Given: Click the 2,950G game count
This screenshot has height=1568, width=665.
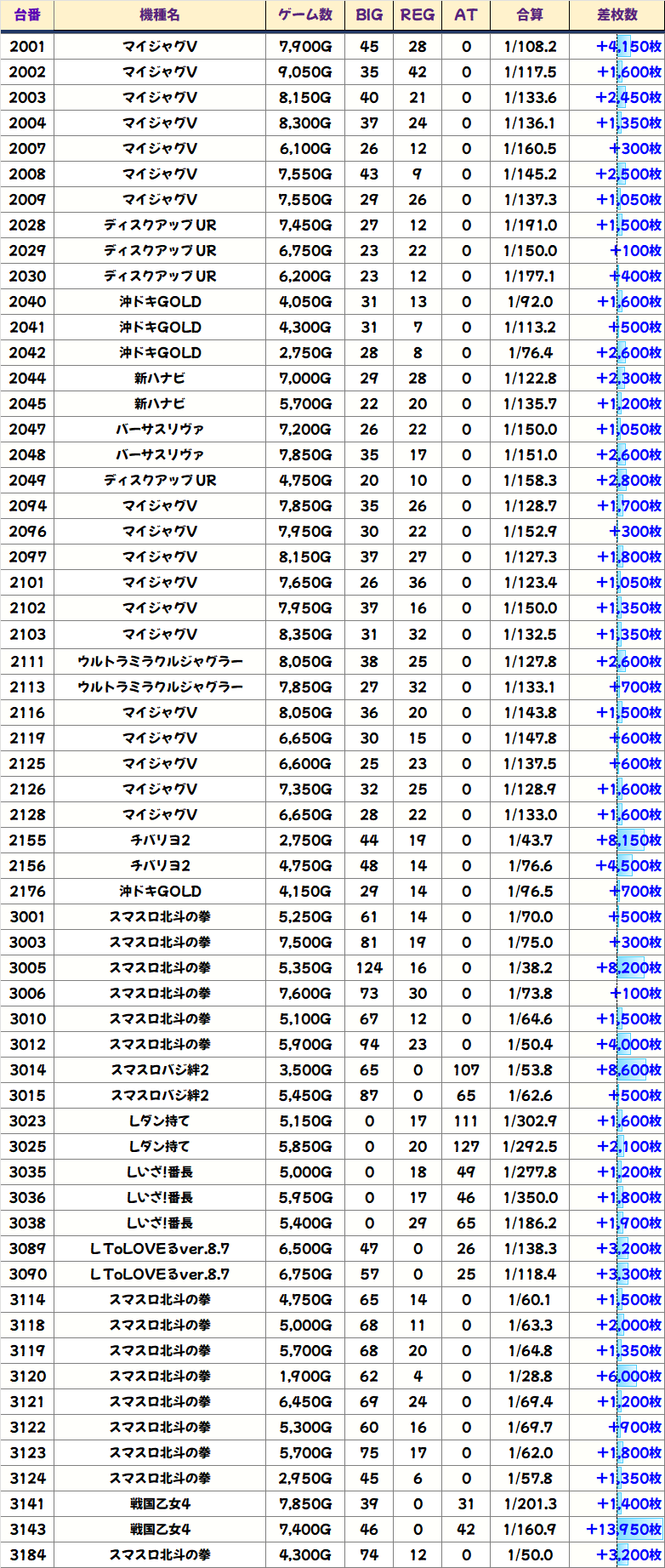Looking at the screenshot, I should coord(305,1479).
